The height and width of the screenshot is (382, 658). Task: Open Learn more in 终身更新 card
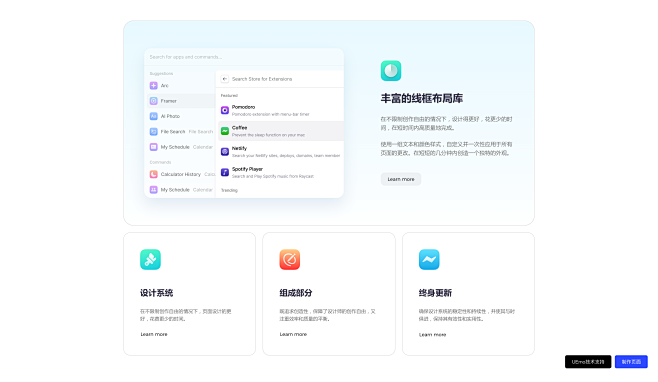[433, 335]
